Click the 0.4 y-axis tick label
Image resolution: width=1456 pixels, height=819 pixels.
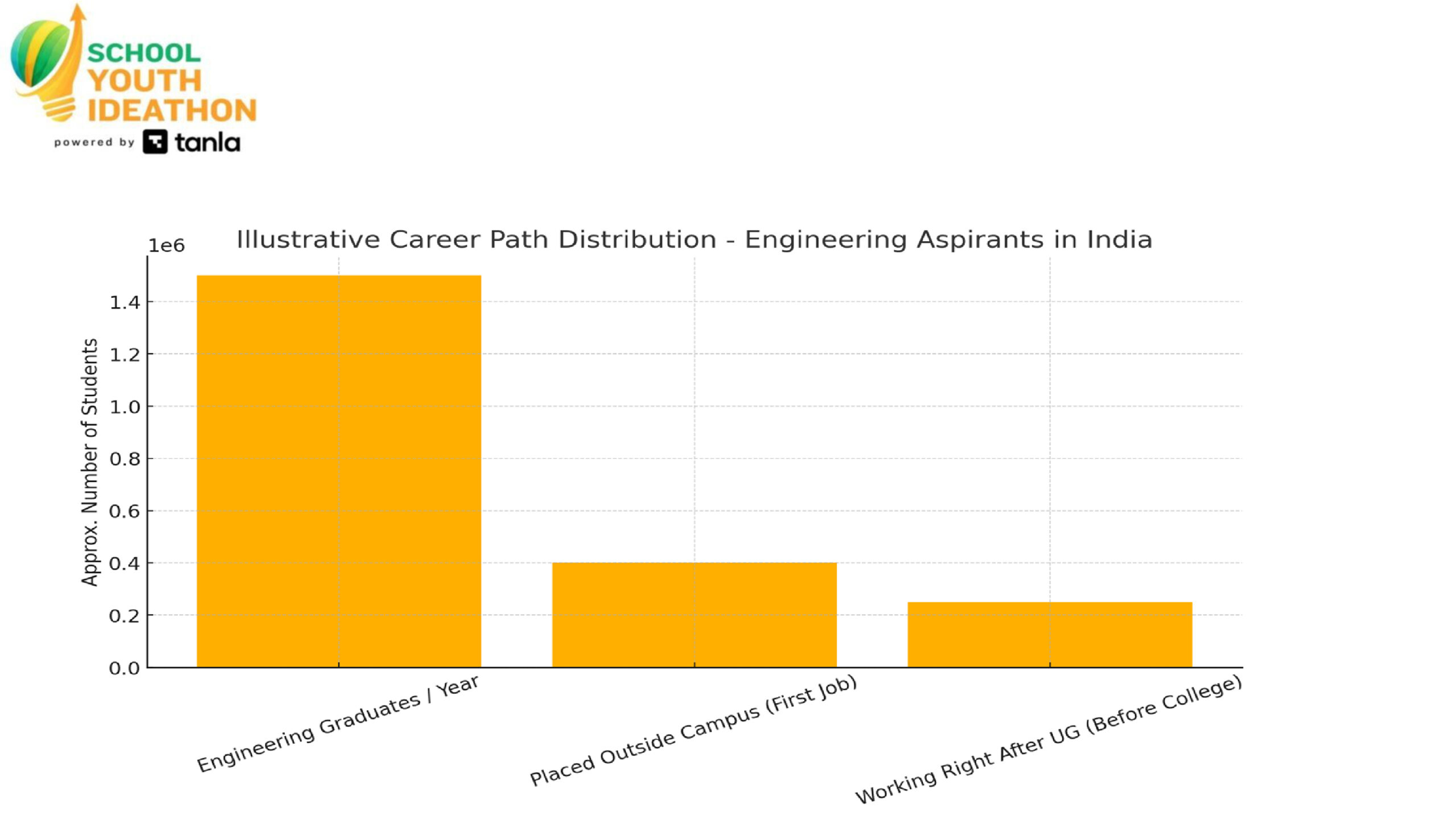click(125, 564)
